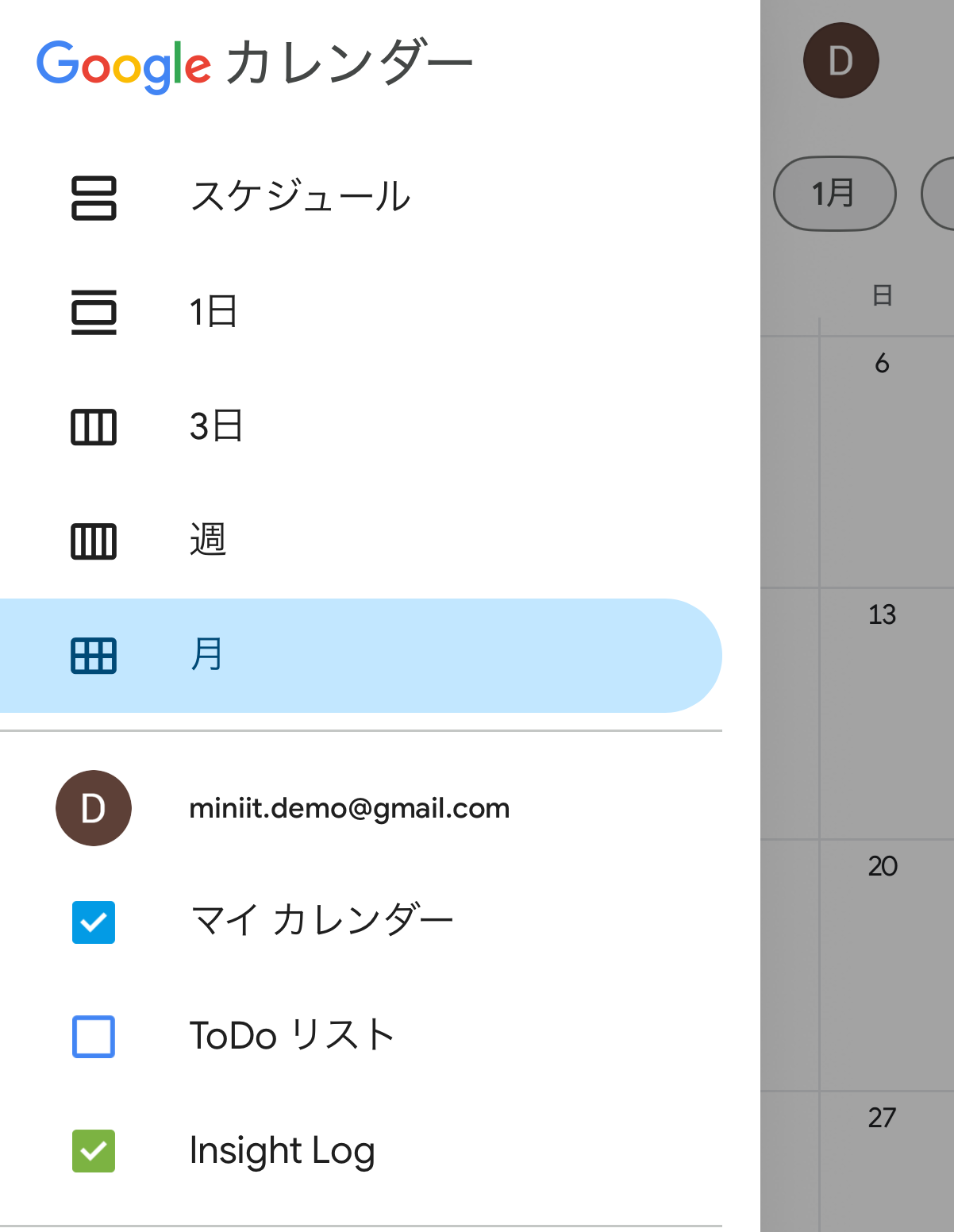
Task: Click the 日 weekday header
Action: pos(882,295)
